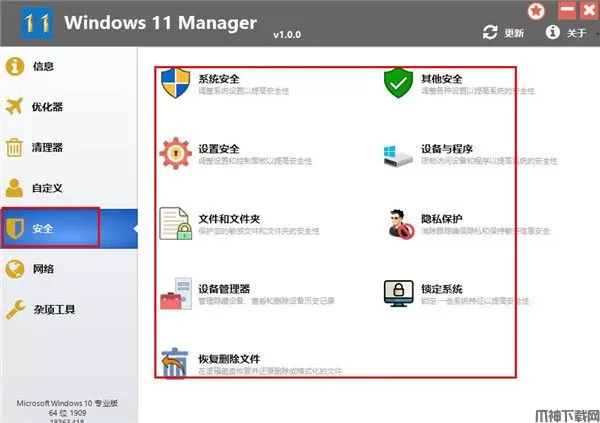The image size is (600, 423).
Task: Click the 安全 shield icon in sidebar
Action: [x=15, y=229]
